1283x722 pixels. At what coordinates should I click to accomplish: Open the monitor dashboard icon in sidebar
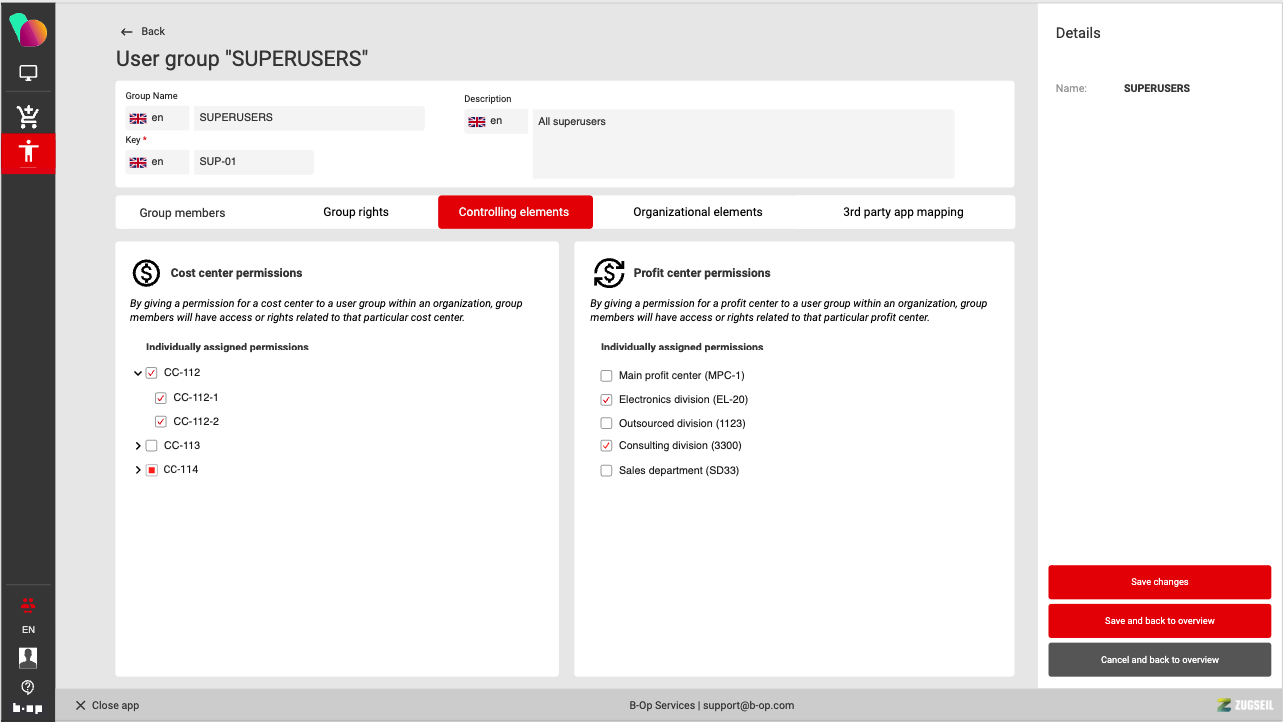[28, 73]
